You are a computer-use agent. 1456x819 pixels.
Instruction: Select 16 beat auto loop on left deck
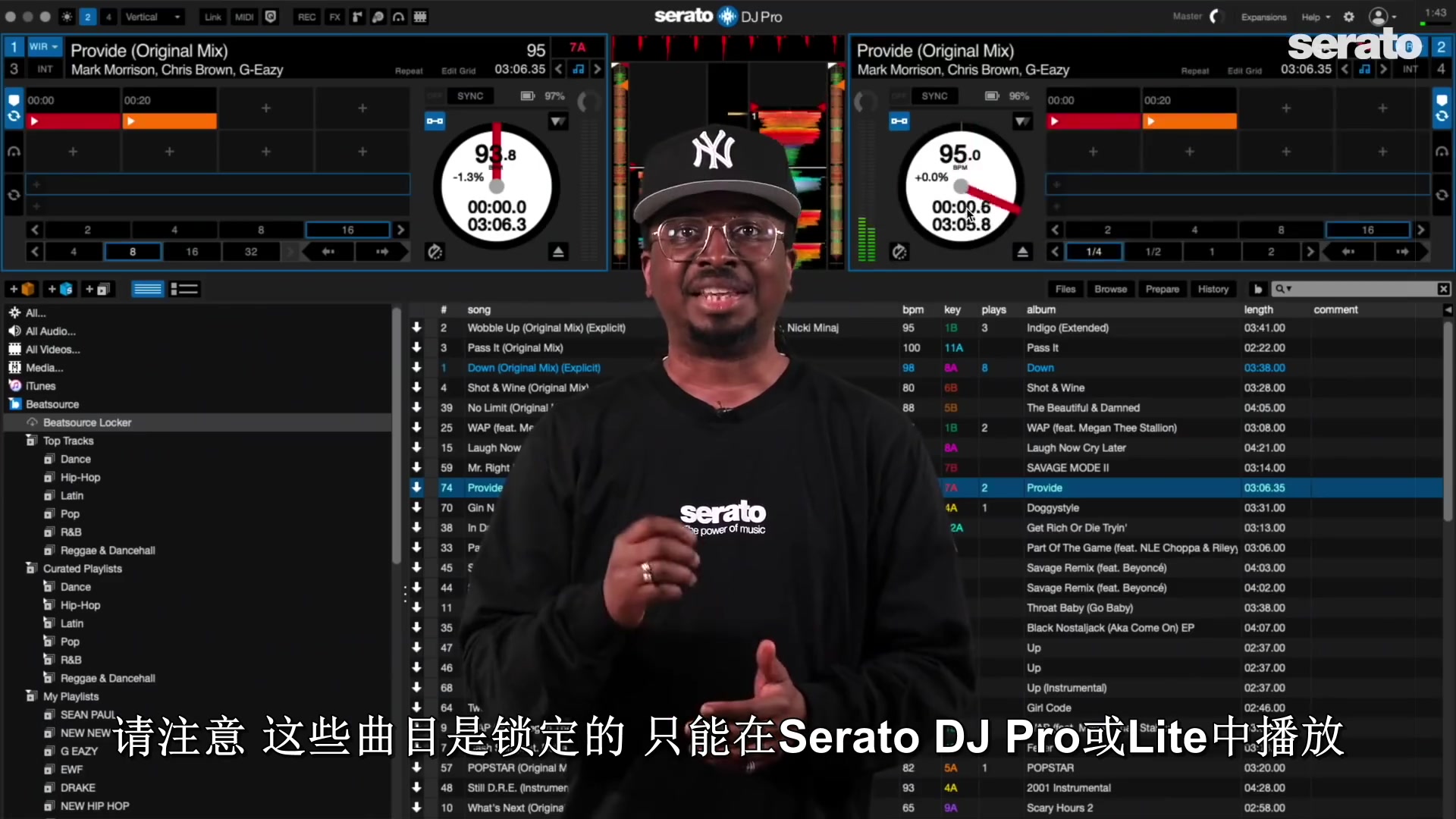(x=347, y=230)
